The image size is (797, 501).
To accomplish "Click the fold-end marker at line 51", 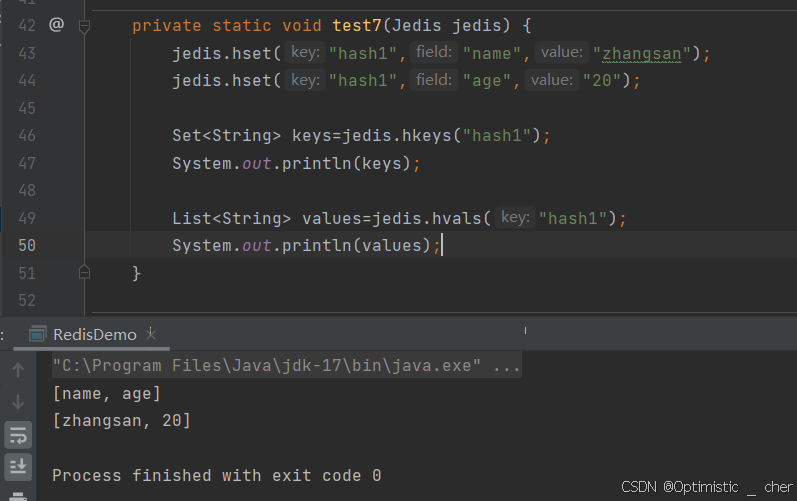I will 84,273.
